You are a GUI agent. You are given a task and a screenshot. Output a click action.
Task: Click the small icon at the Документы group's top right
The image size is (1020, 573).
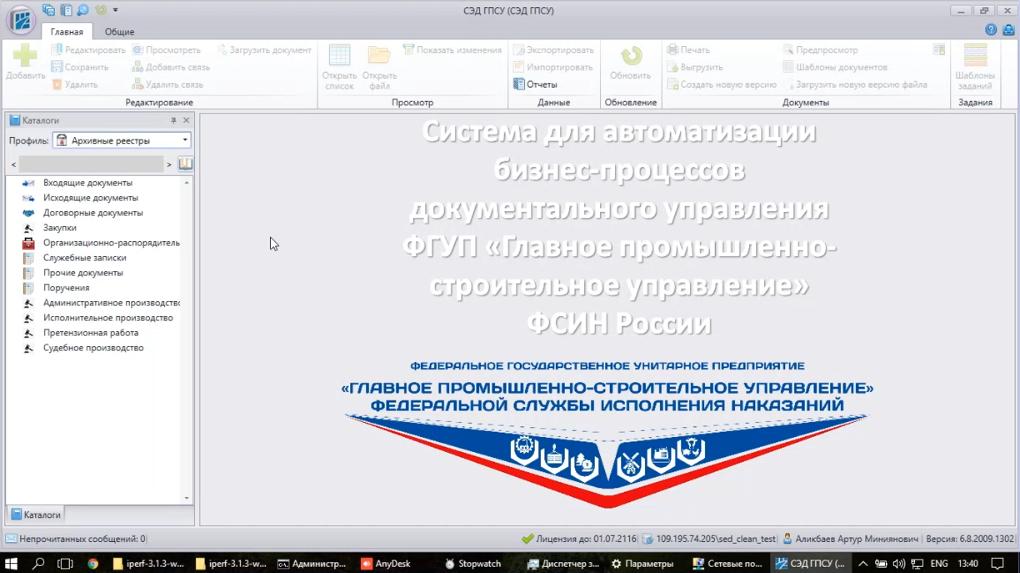[939, 50]
